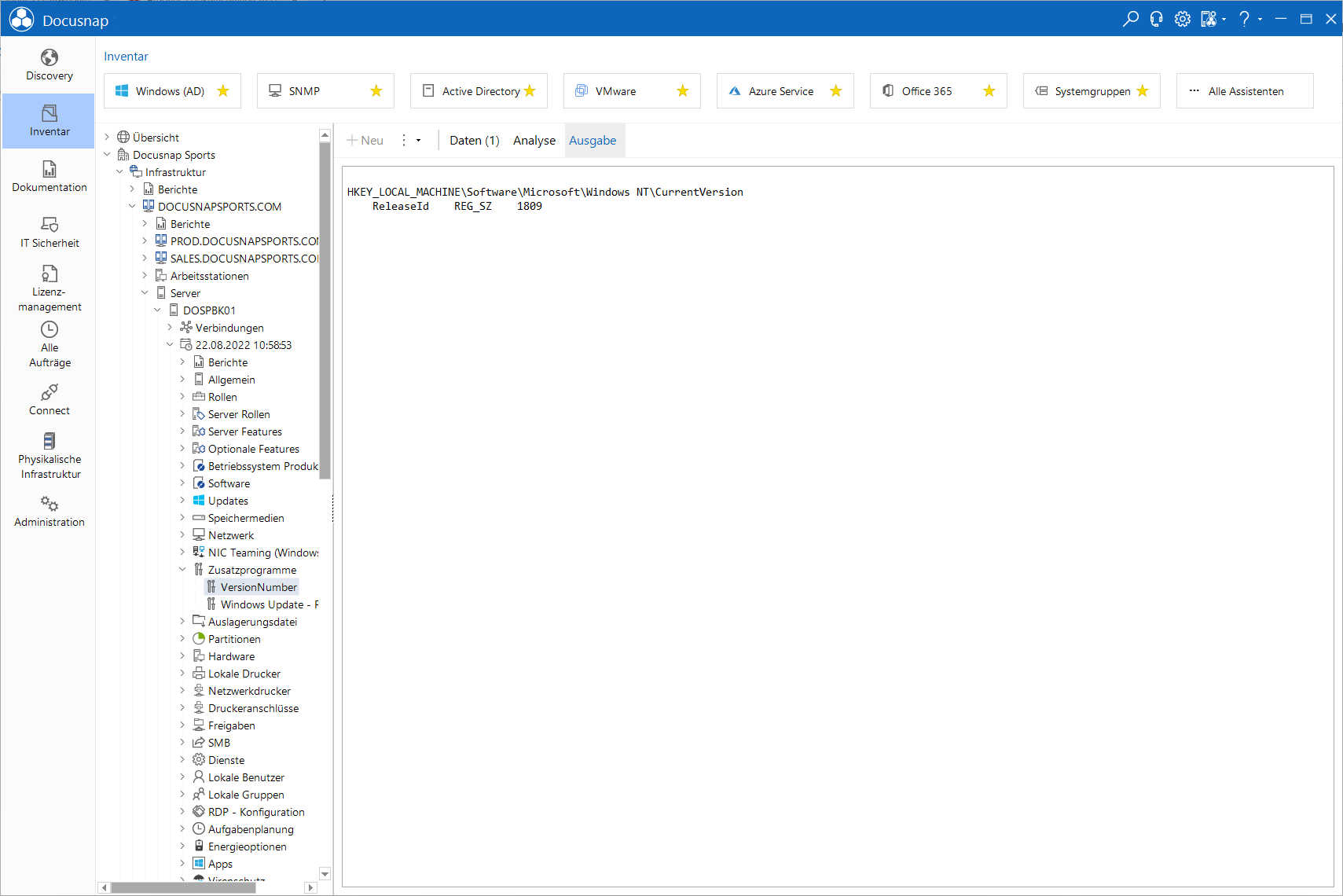Collapse the Infrastruktur node
Viewport: 1343px width, 896px height.
[120, 172]
